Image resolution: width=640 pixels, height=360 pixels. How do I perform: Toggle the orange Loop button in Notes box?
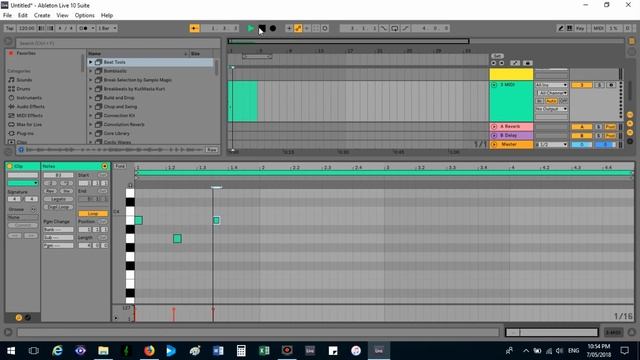pyautogui.click(x=93, y=213)
